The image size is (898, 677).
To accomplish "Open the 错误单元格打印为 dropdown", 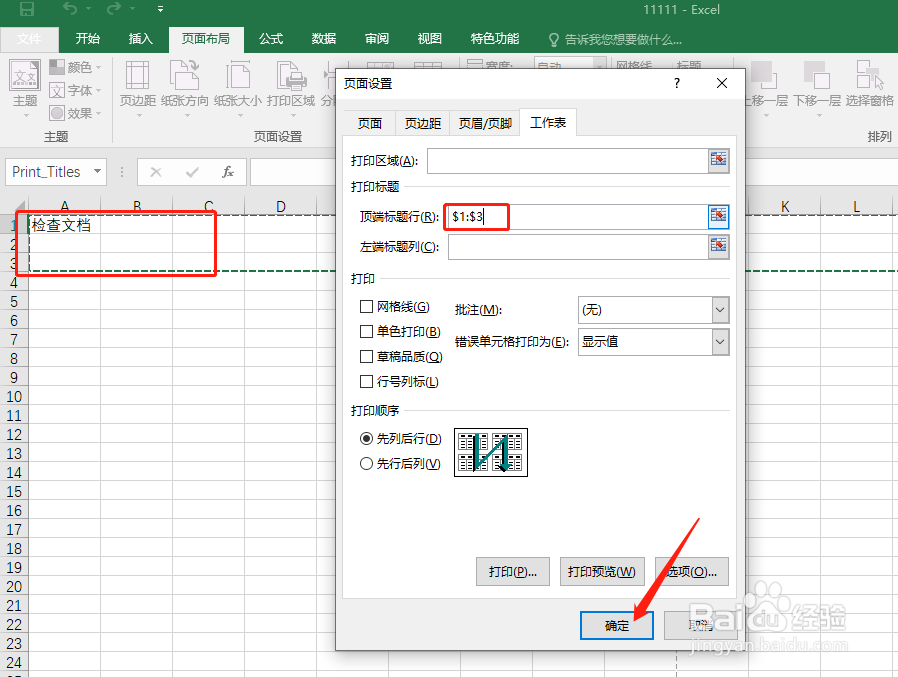I will click(653, 342).
